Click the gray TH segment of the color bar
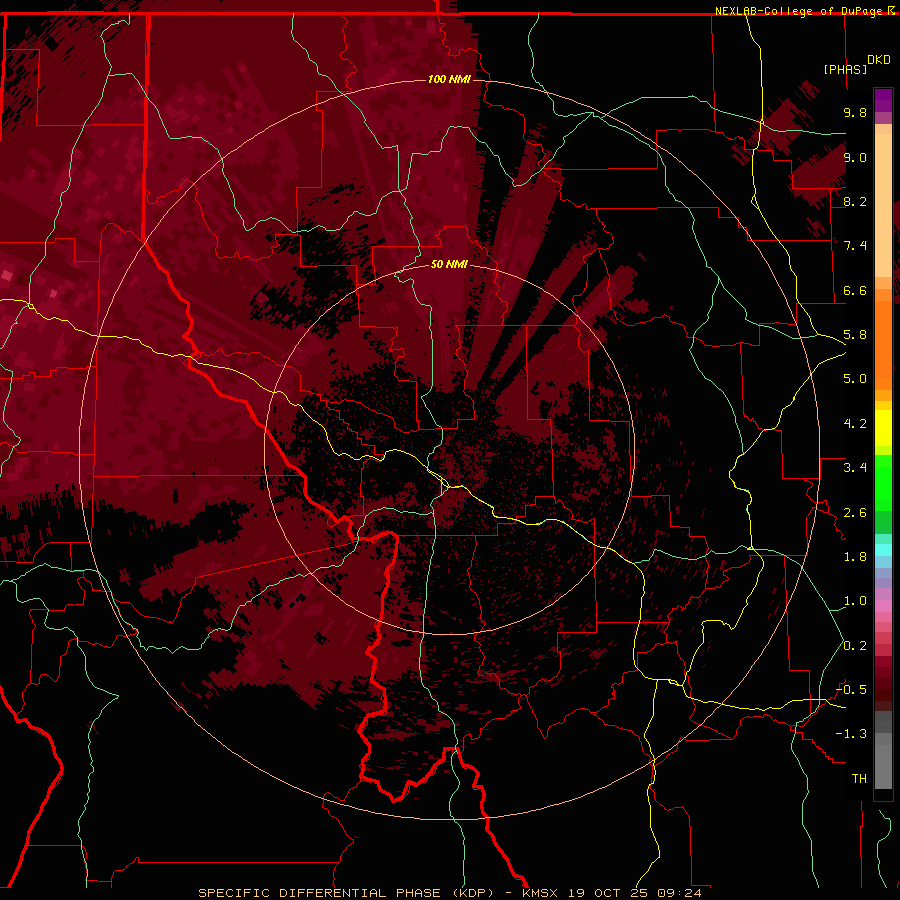The image size is (900, 900). coord(883,766)
